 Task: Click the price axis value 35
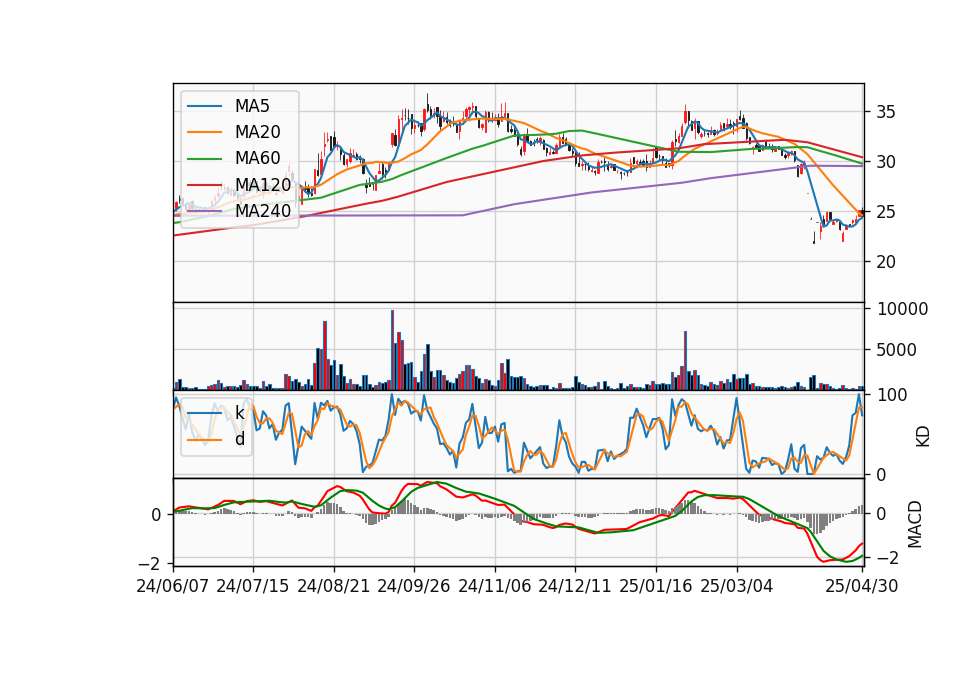click(x=886, y=112)
